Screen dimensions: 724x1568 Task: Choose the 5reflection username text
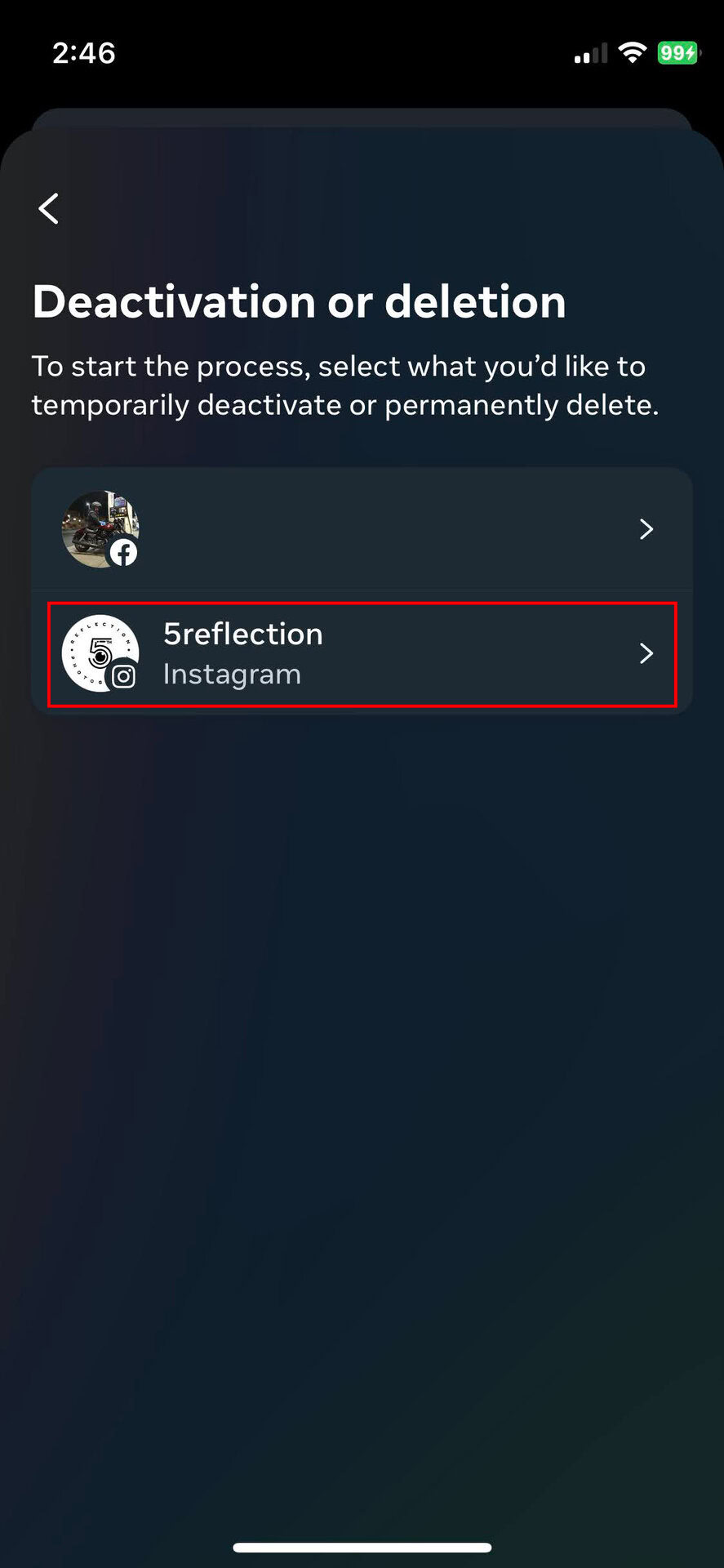click(x=243, y=634)
